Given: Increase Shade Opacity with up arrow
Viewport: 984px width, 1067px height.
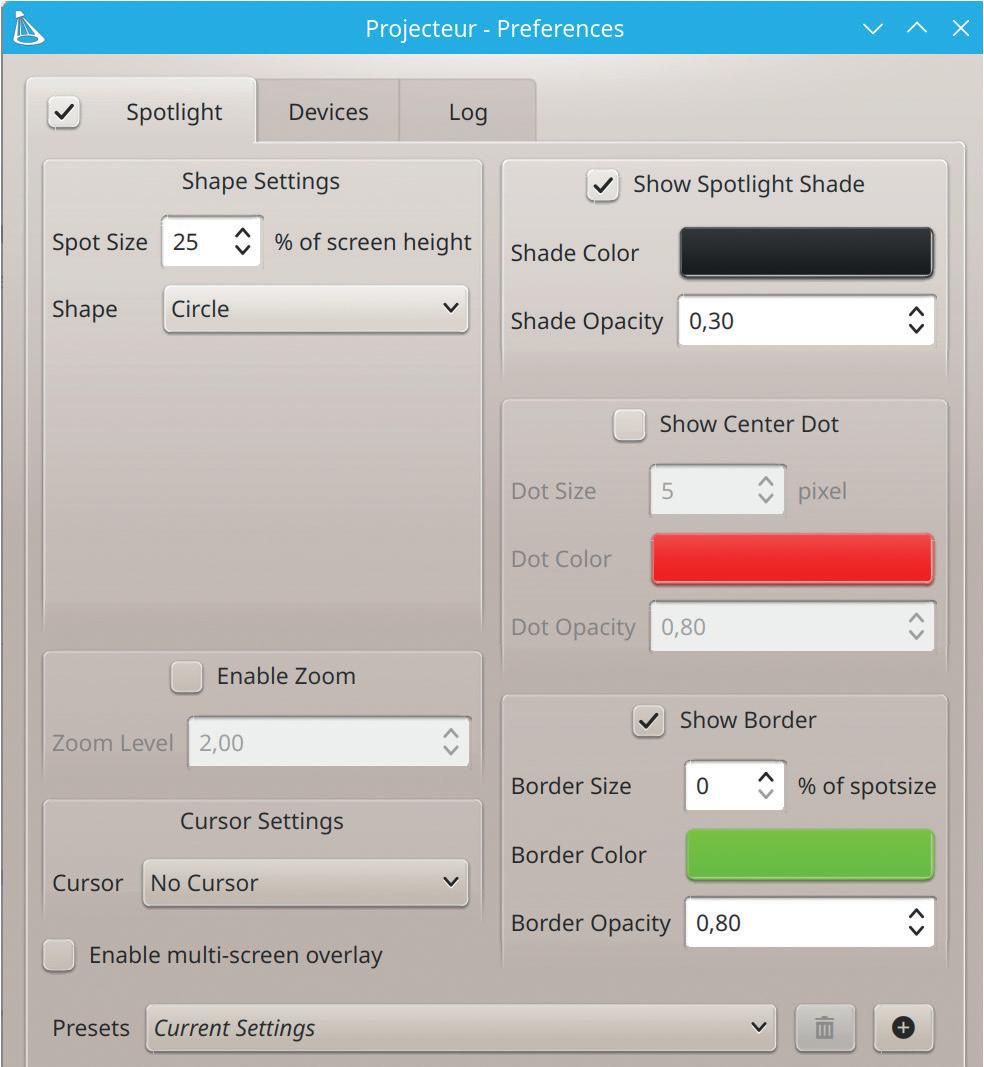Looking at the screenshot, I should [x=916, y=312].
